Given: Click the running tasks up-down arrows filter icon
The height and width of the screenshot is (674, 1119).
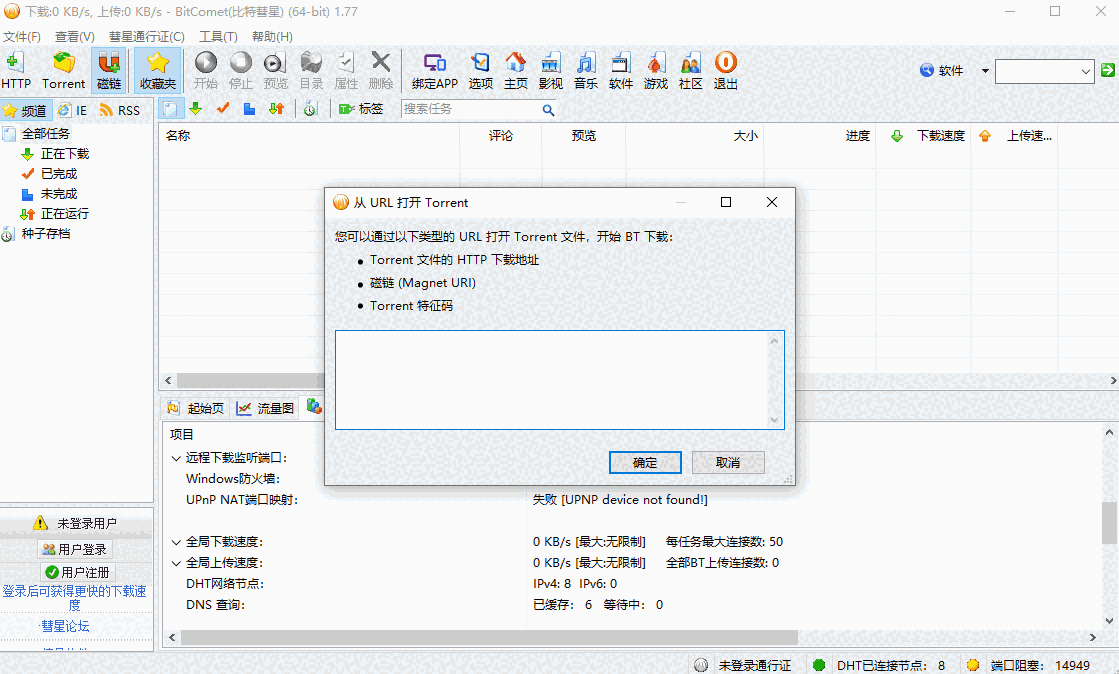Looking at the screenshot, I should click(x=276, y=109).
